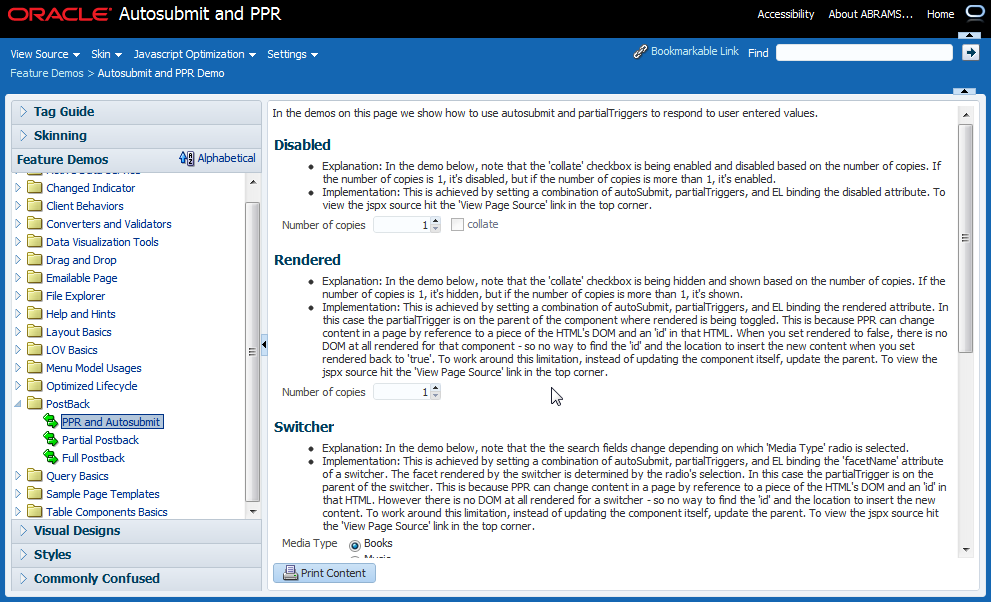
Task: Click the Feature Demos accordion header
Action: 136,159
